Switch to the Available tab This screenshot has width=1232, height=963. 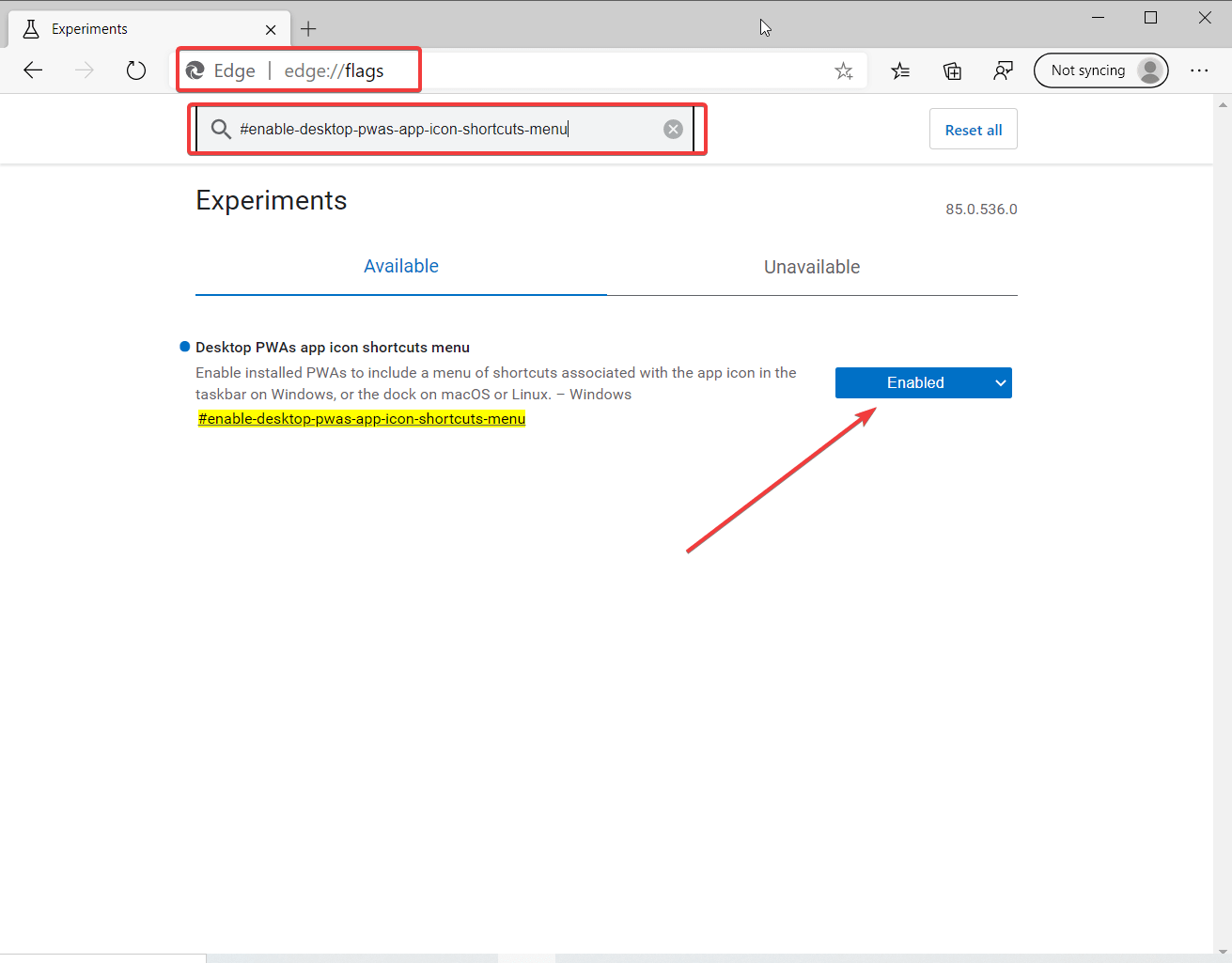pos(401,267)
